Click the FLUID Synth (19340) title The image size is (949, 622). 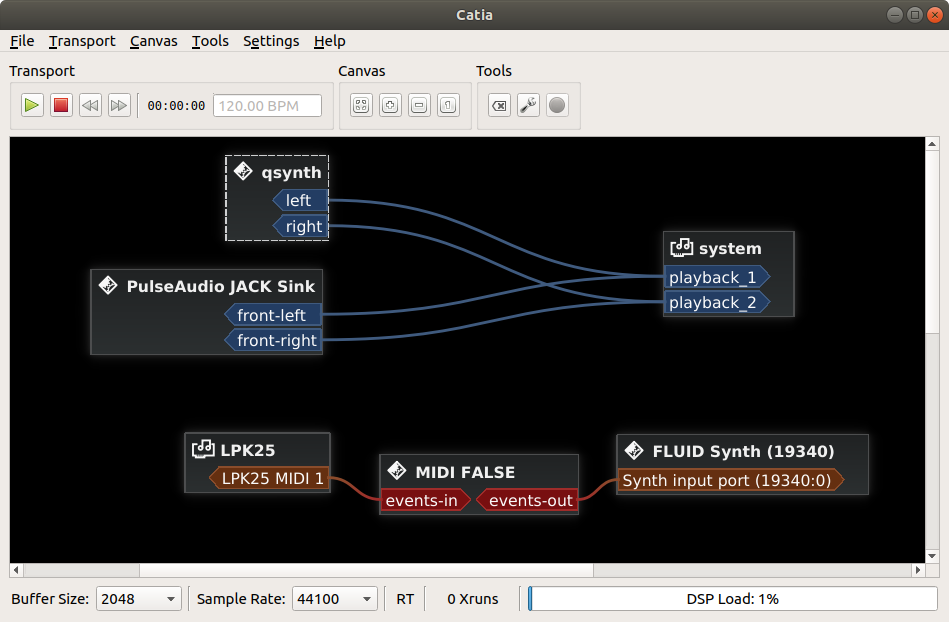coord(743,451)
